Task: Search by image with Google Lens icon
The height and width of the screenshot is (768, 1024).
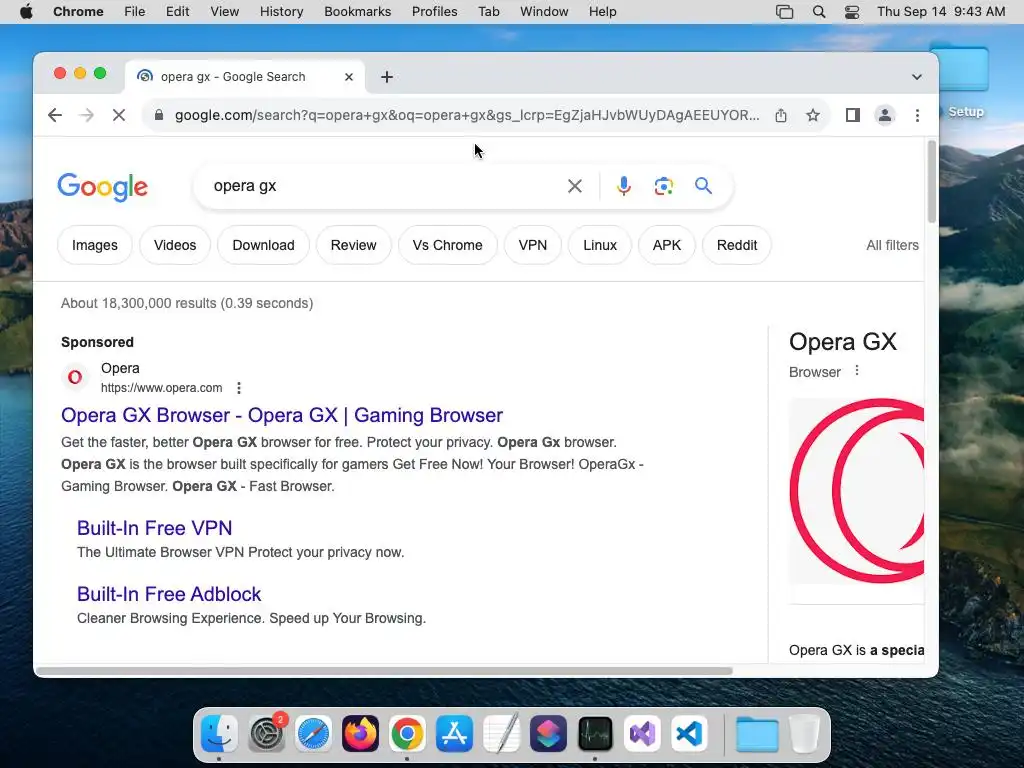Action: tap(664, 186)
